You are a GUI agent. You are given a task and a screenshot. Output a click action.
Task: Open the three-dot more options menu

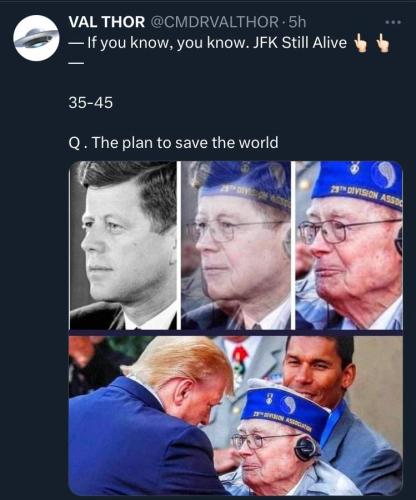point(393,22)
